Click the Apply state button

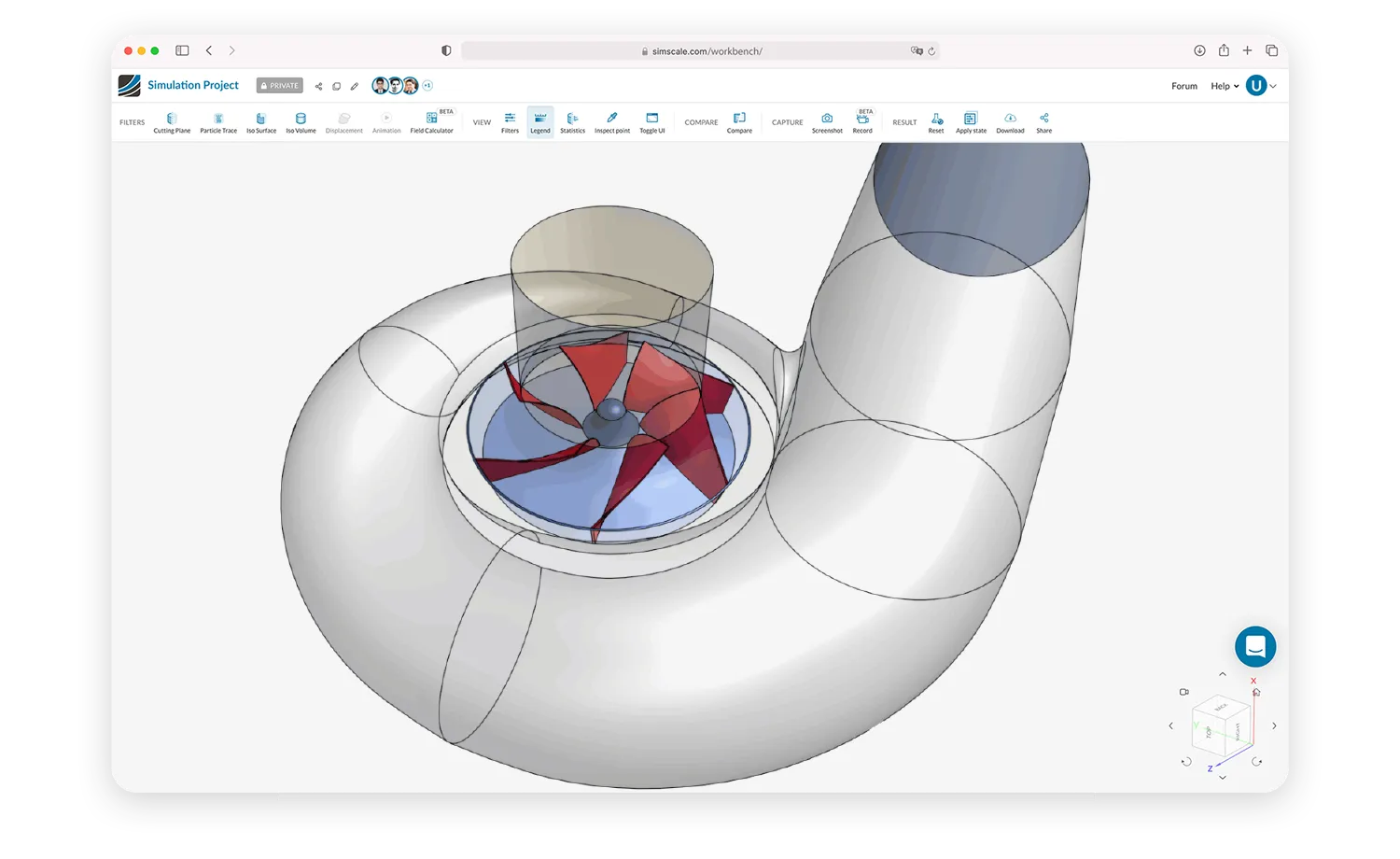click(971, 122)
